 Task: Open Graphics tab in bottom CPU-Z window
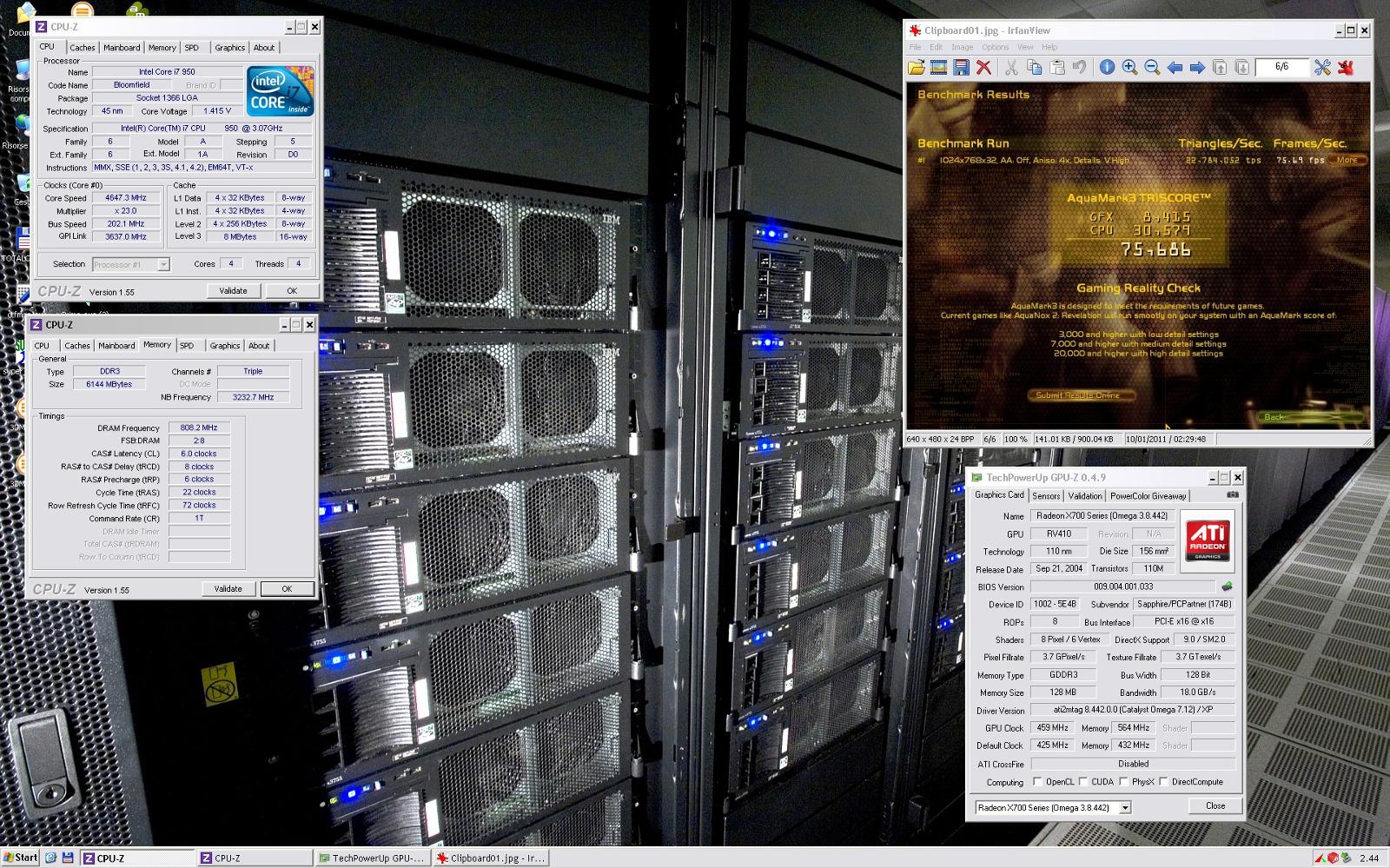pos(225,346)
